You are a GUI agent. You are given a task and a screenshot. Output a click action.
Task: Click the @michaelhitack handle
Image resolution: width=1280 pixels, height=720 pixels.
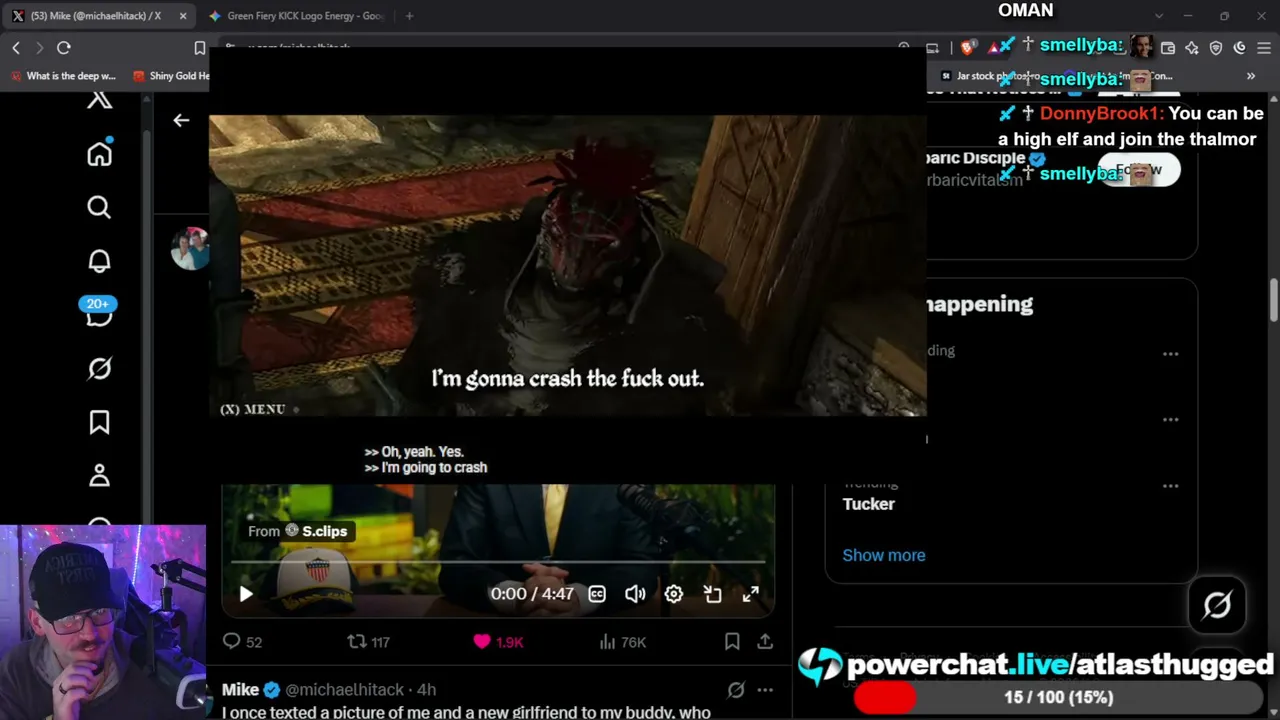[345, 690]
